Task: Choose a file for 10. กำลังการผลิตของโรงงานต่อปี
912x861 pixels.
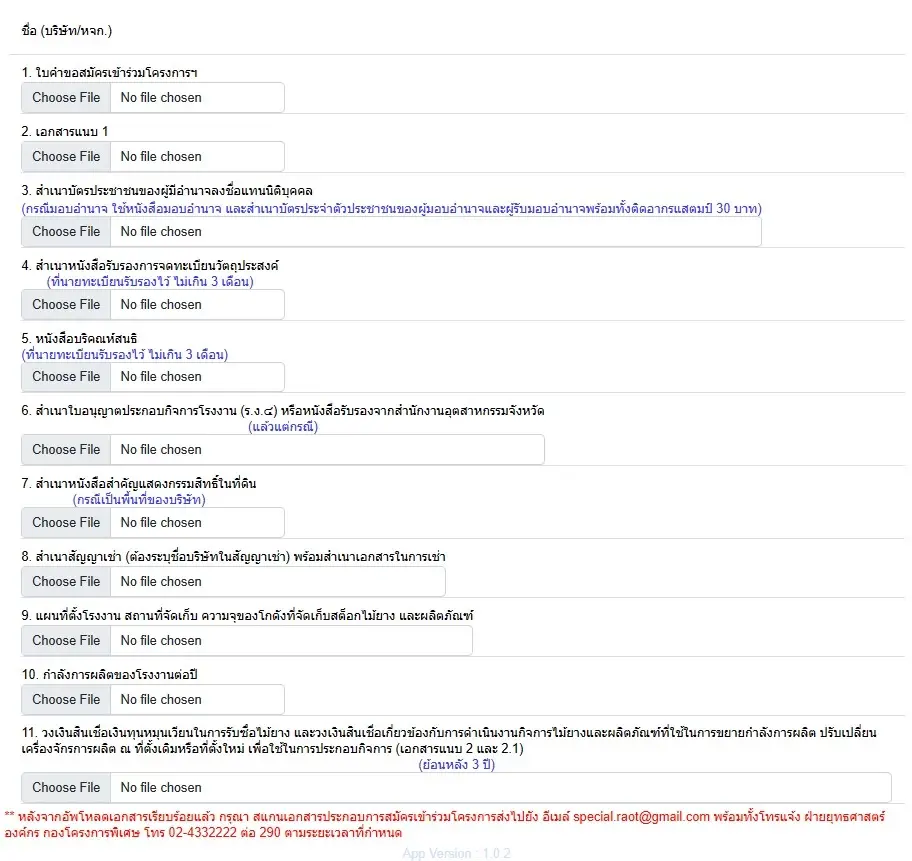Action: pos(66,699)
